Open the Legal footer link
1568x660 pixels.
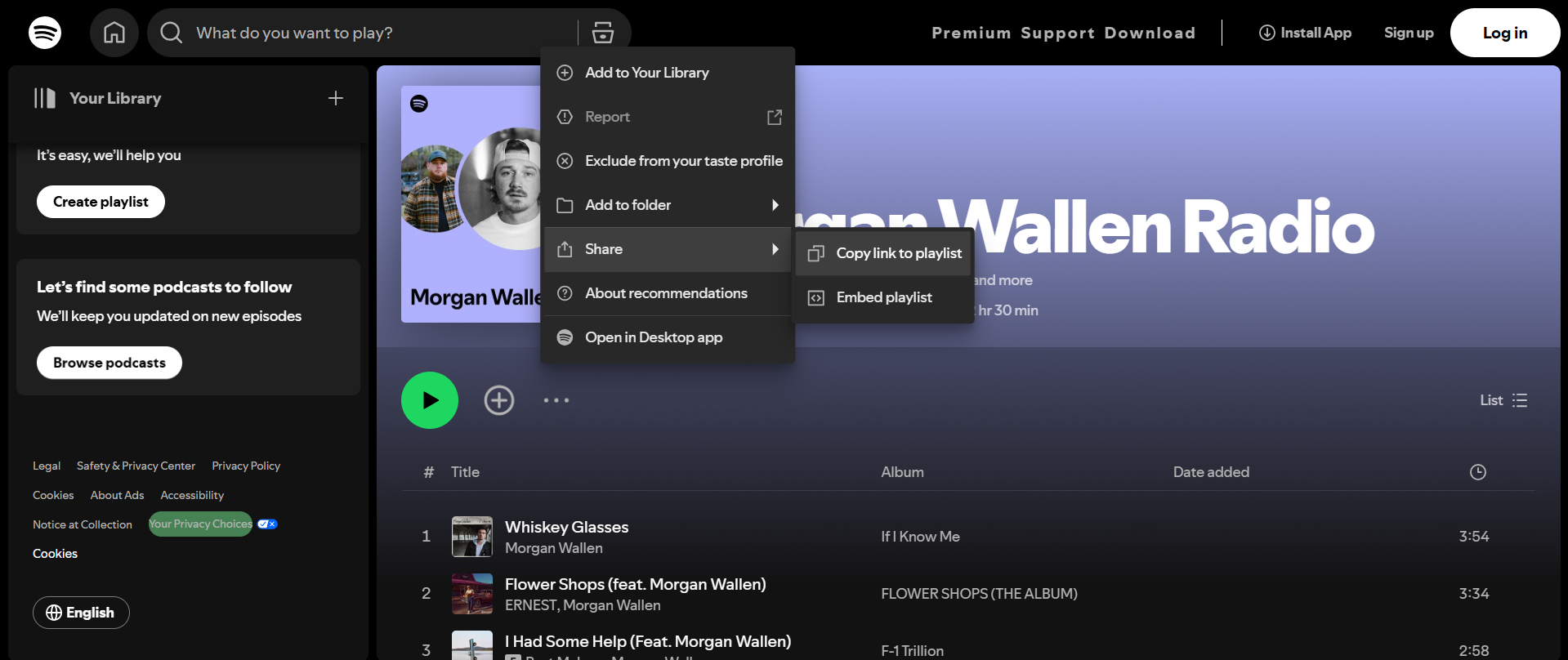tap(47, 466)
